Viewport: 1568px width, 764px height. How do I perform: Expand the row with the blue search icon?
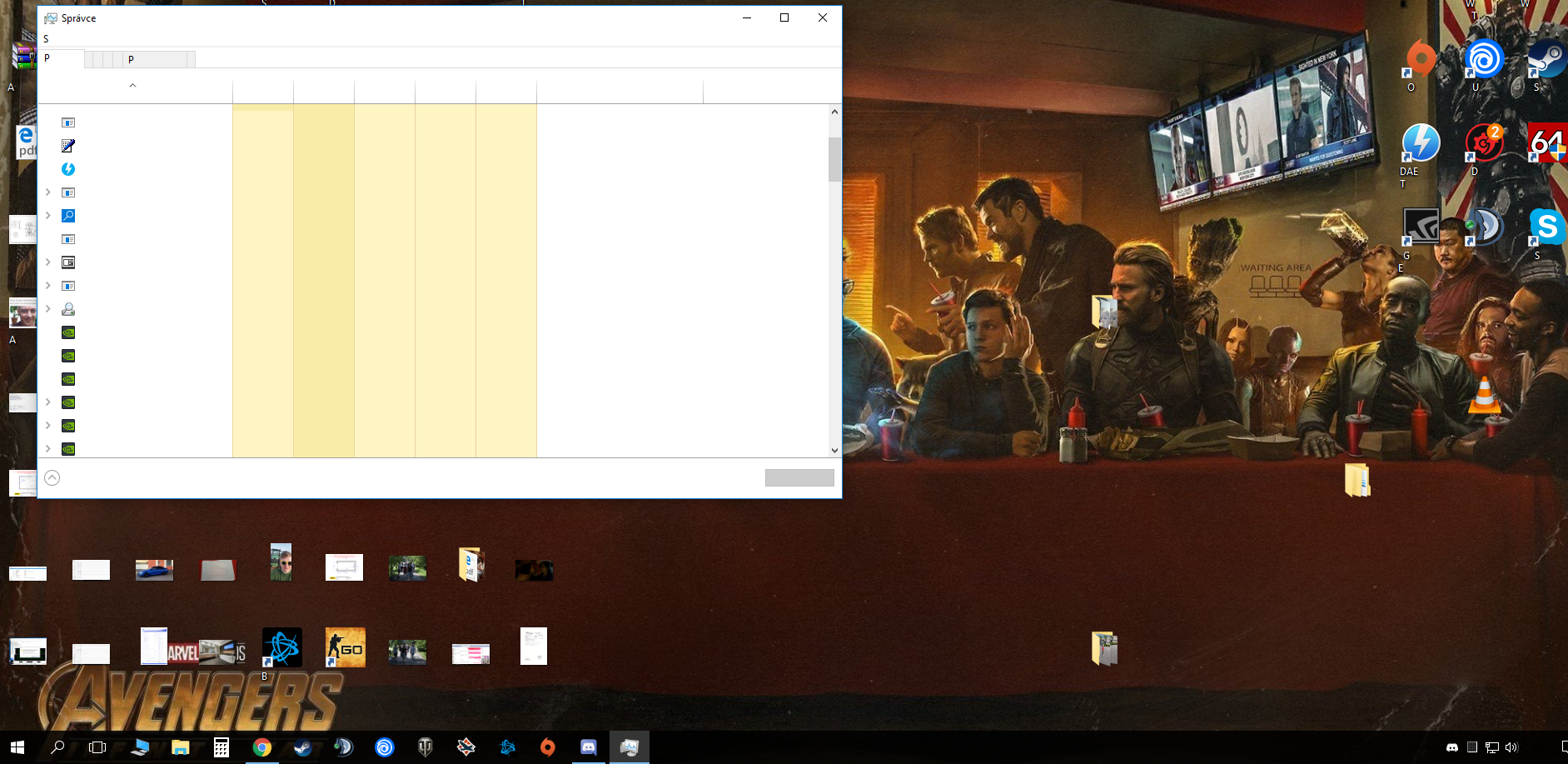[x=48, y=216]
